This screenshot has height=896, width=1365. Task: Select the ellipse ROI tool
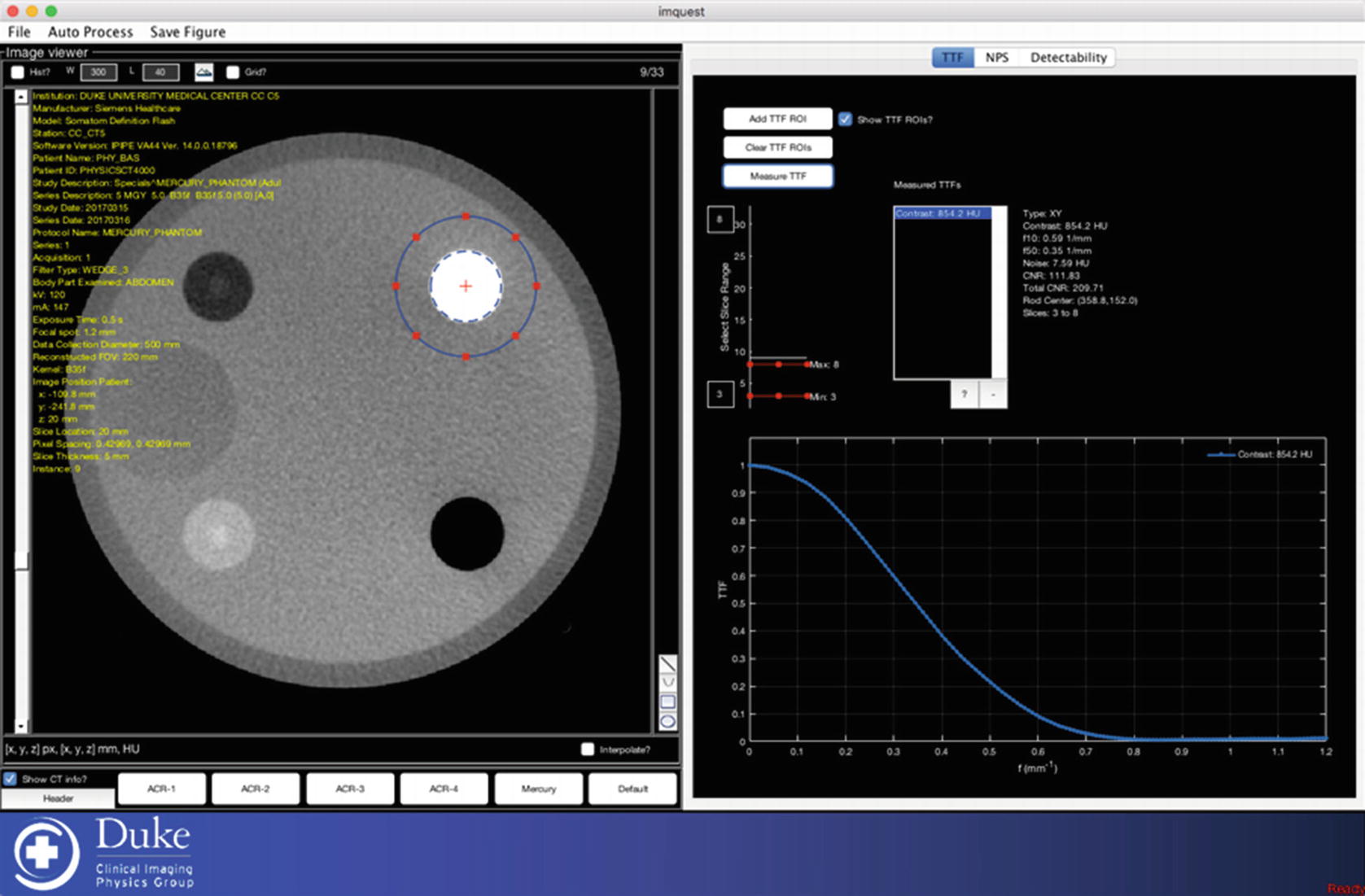[x=667, y=721]
